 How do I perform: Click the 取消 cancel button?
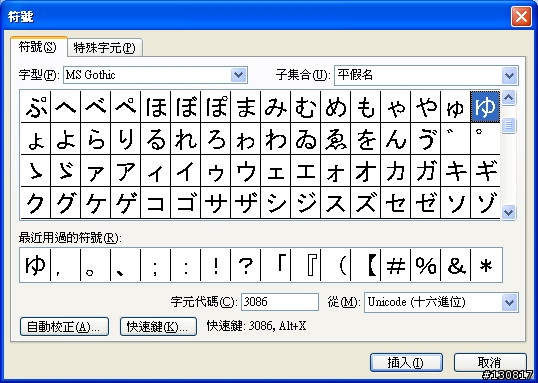[x=490, y=363]
